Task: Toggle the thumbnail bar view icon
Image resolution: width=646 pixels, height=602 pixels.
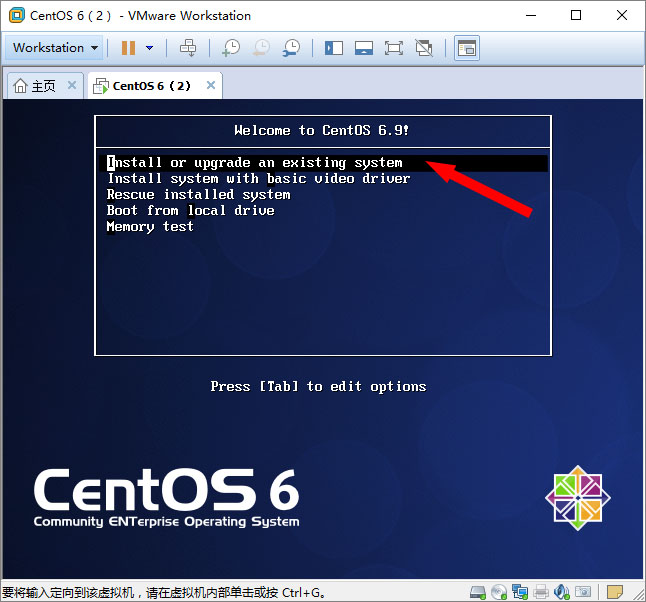Action: click(364, 47)
